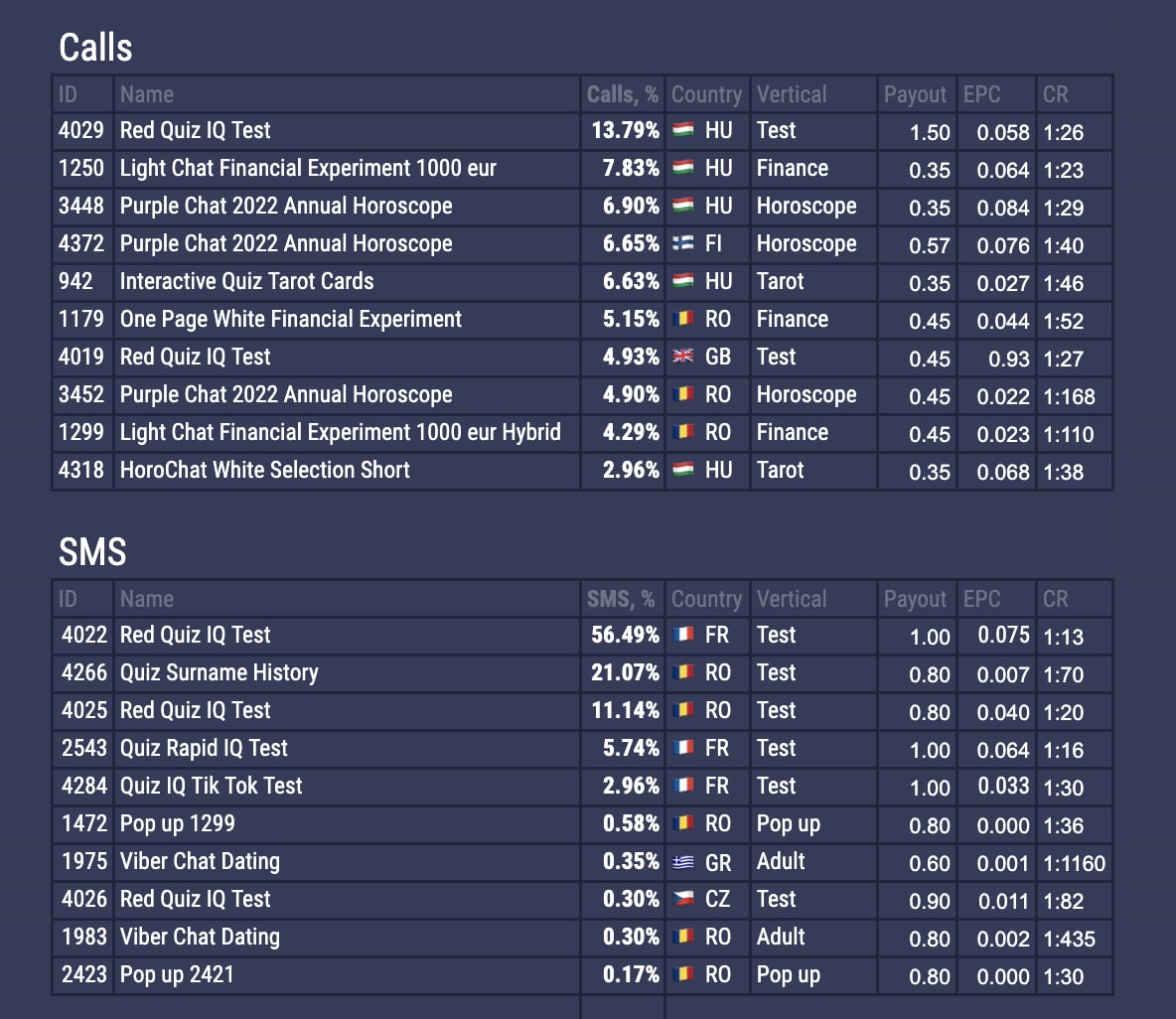The width and height of the screenshot is (1176, 1019).
Task: Click the Finland flag icon in Calls table
Action: (x=683, y=243)
